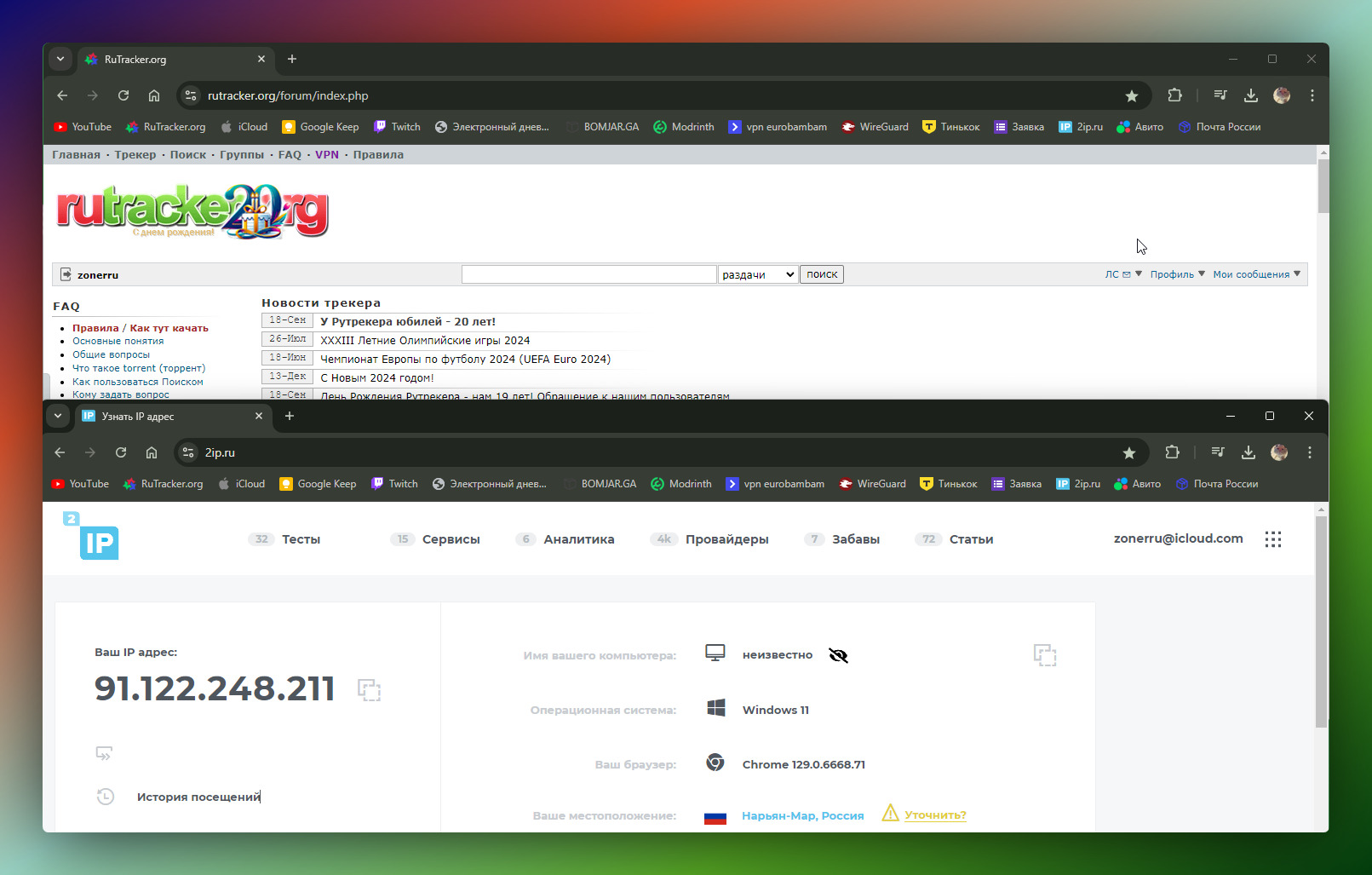Click the RuTracker search input field
The image size is (1372, 875).
(x=588, y=274)
